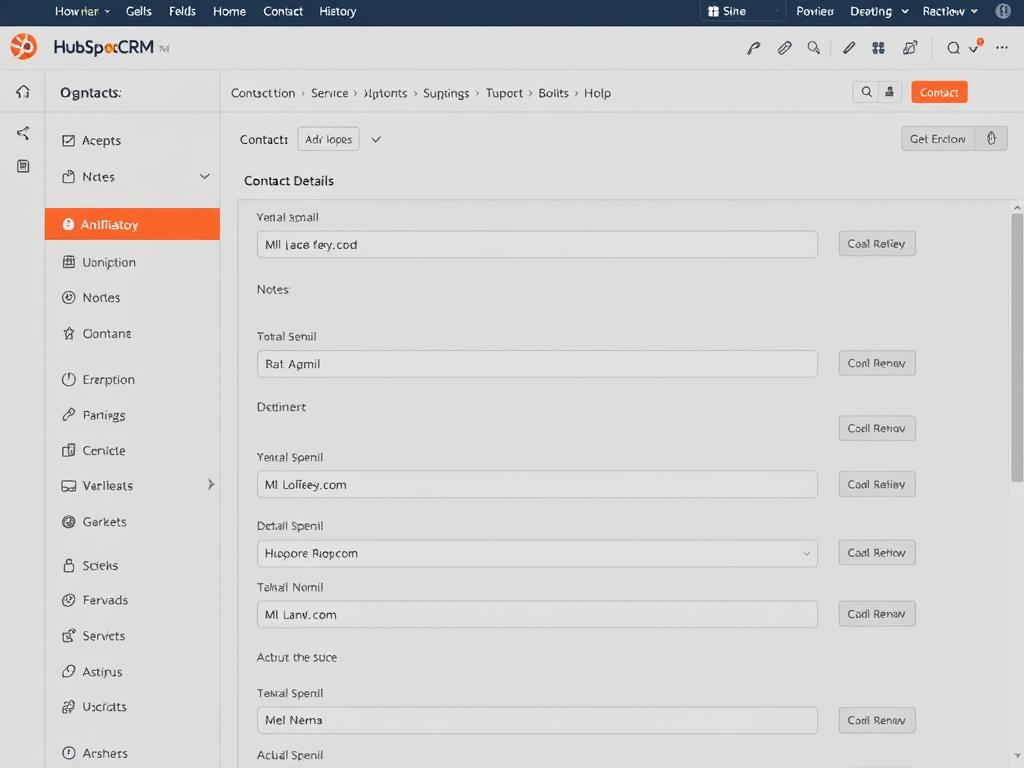
Task: Click the magnifier icon in the top toolbar
Action: [x=814, y=47]
